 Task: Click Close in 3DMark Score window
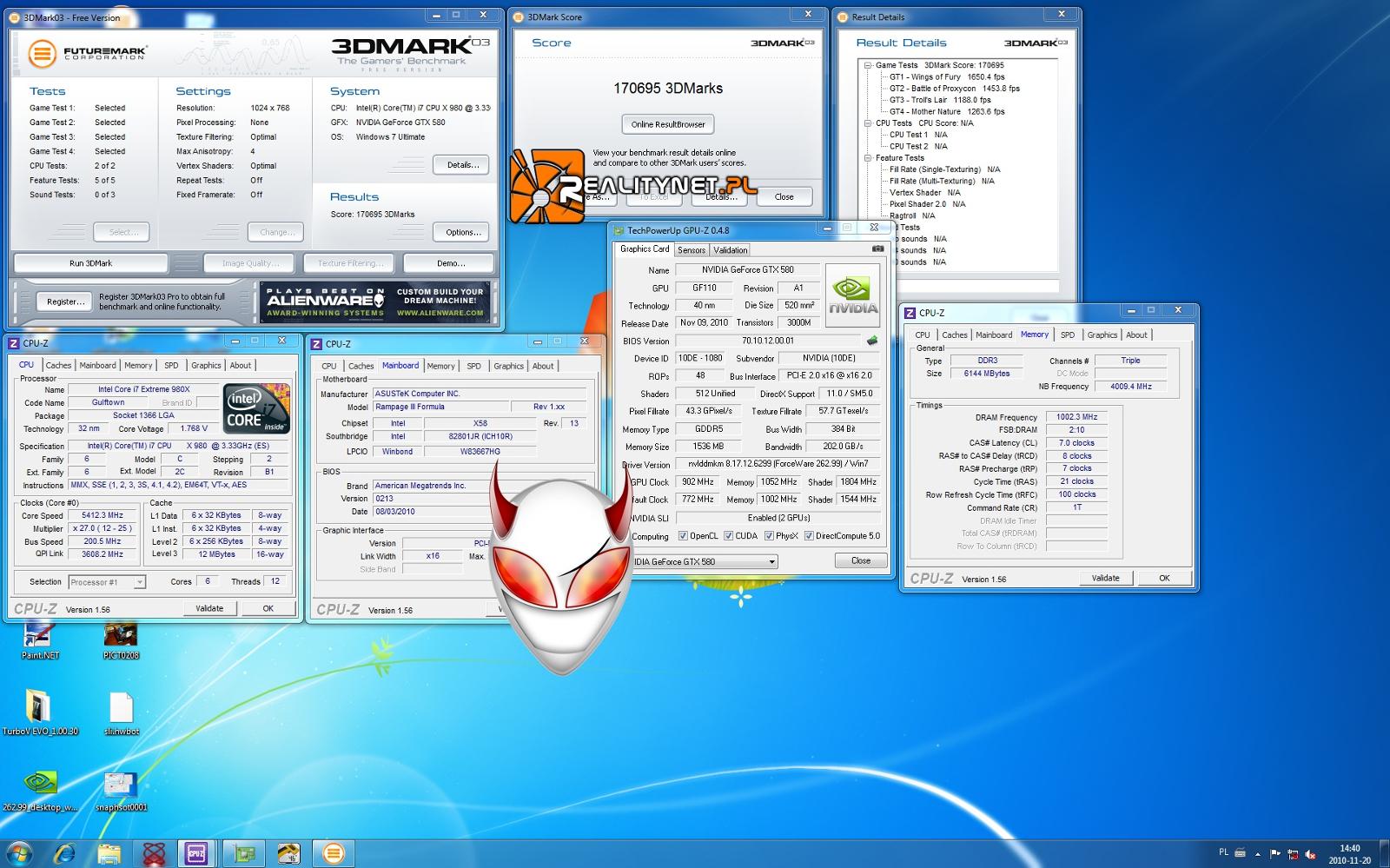pos(784,197)
